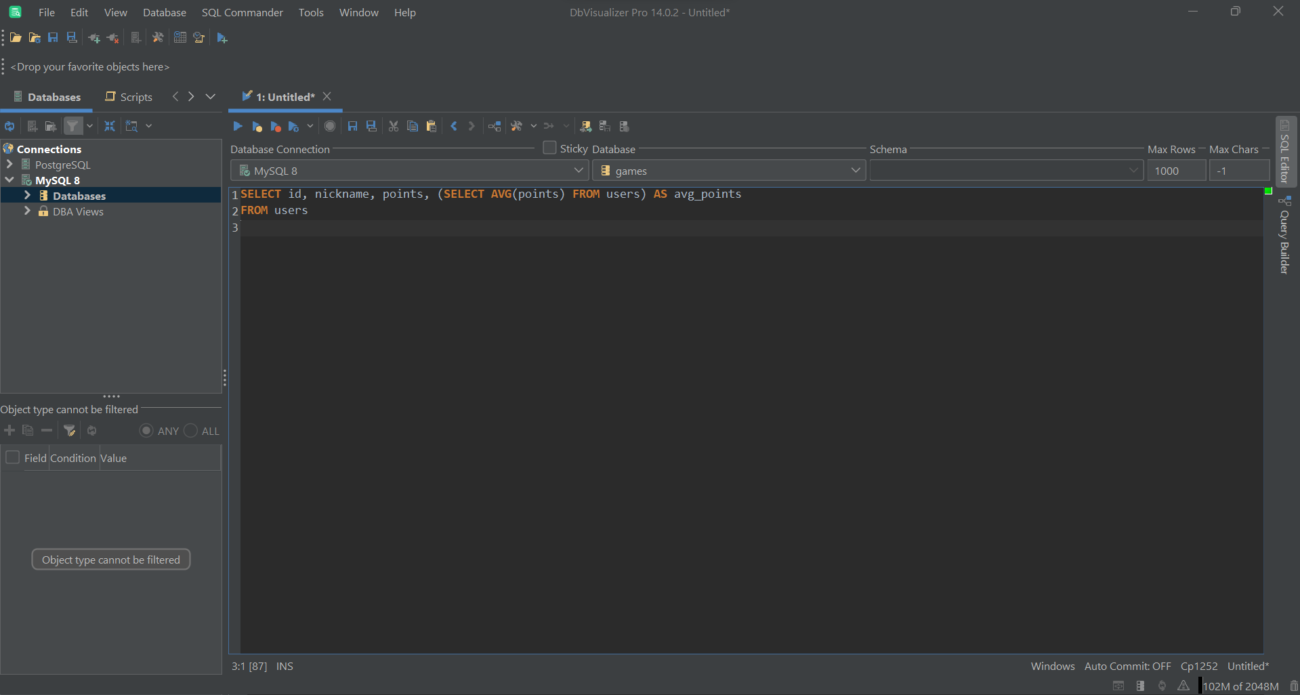Cut selected text using the scissors icon
The height and width of the screenshot is (695, 1300).
(393, 125)
